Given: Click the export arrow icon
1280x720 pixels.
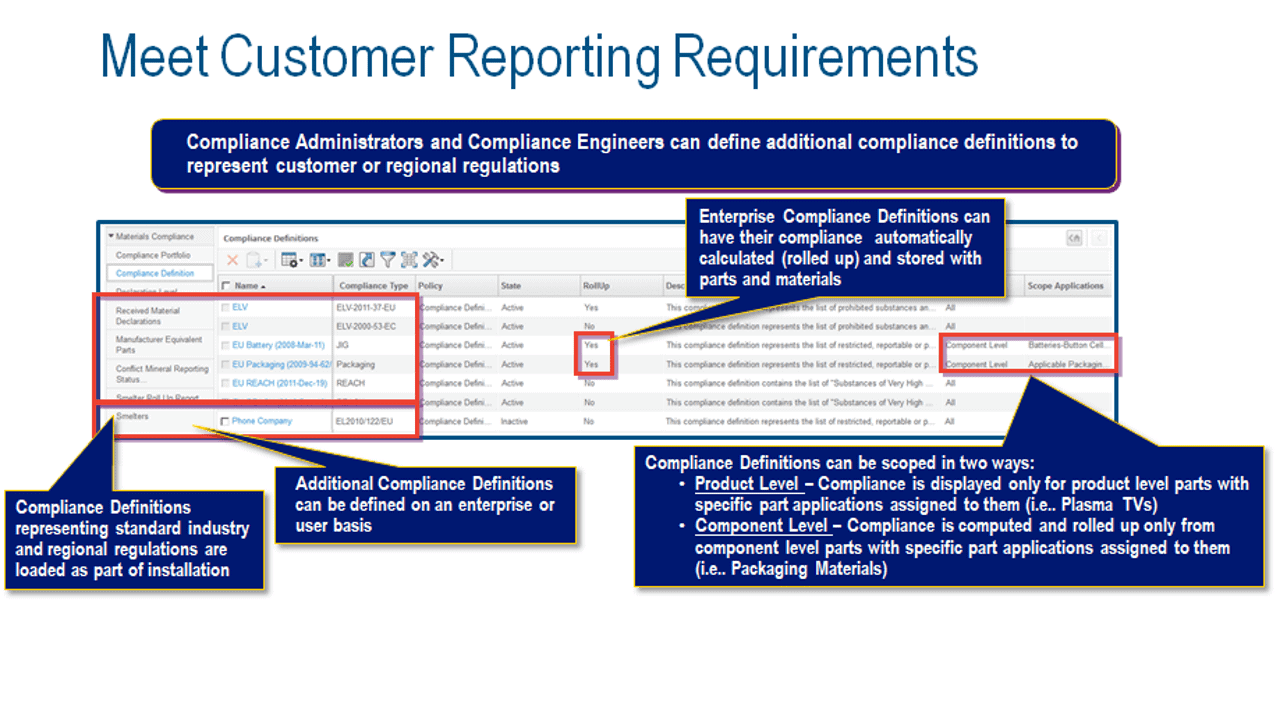Looking at the screenshot, I should [366, 260].
